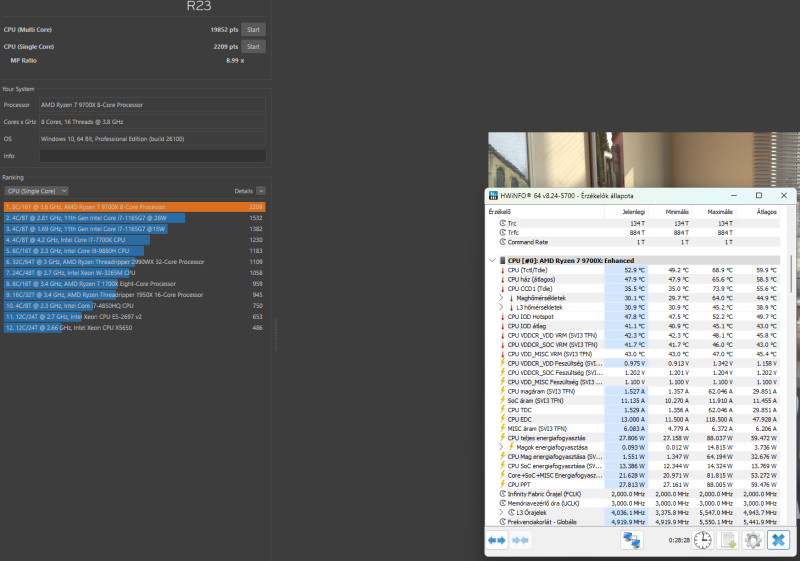Start the CPU (Multi Core) benchmark
800x561 pixels.
[253, 30]
